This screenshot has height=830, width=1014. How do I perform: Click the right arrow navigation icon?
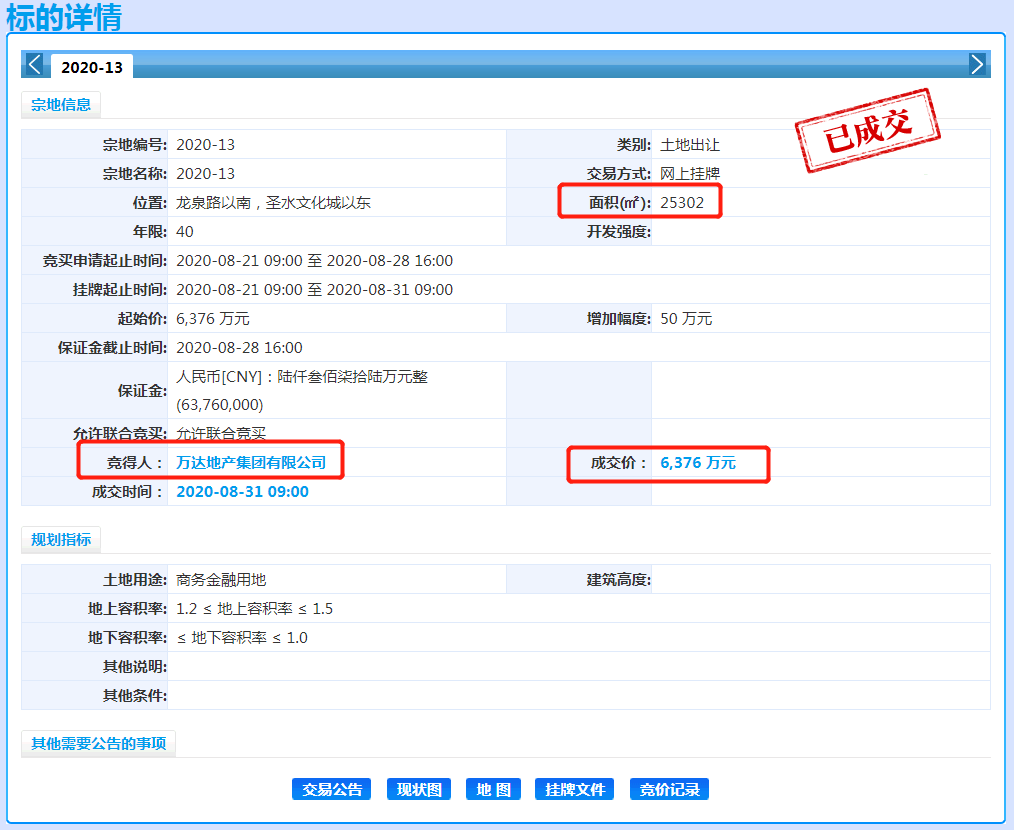pos(977,65)
